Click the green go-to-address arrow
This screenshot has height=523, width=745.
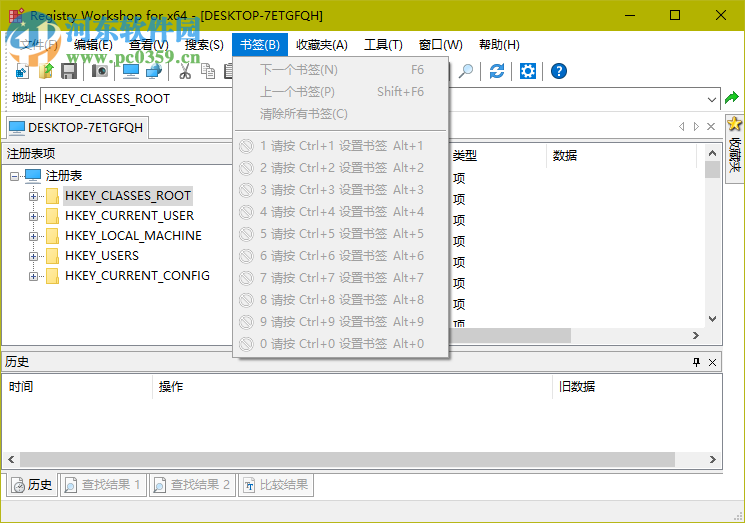(732, 98)
